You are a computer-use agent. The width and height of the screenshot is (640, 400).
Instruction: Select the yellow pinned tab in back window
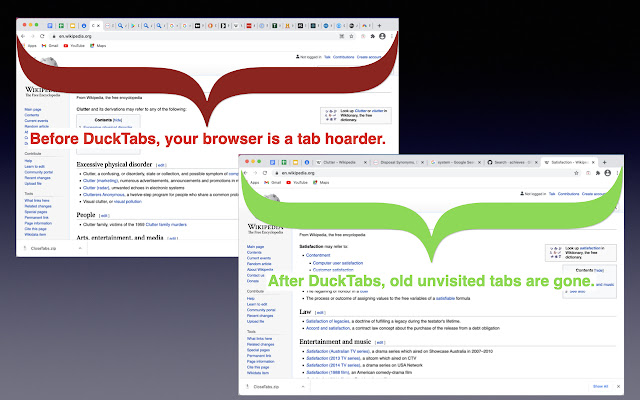point(72,25)
